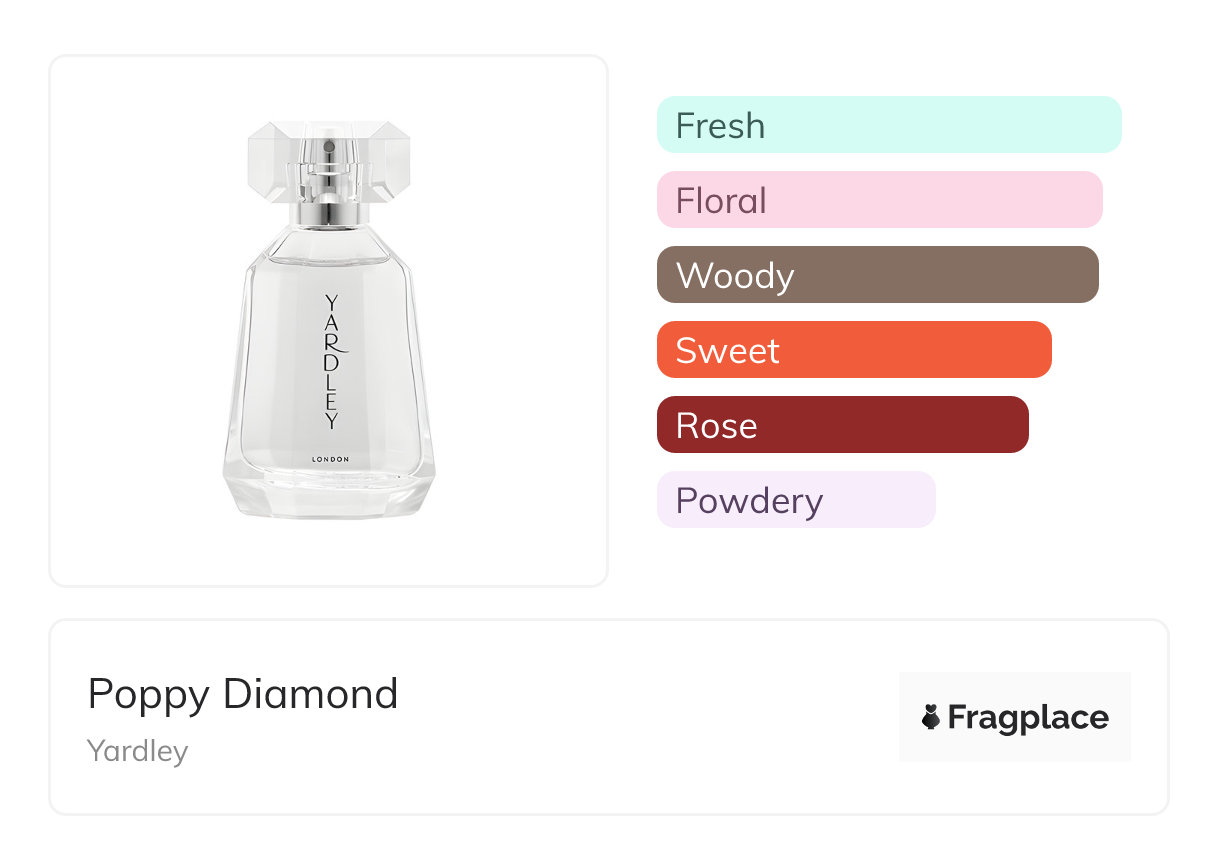Viewport: 1218px width, 864px height.
Task: Click the vertical YARDLEY lettering on the bottle
Action: click(x=333, y=362)
